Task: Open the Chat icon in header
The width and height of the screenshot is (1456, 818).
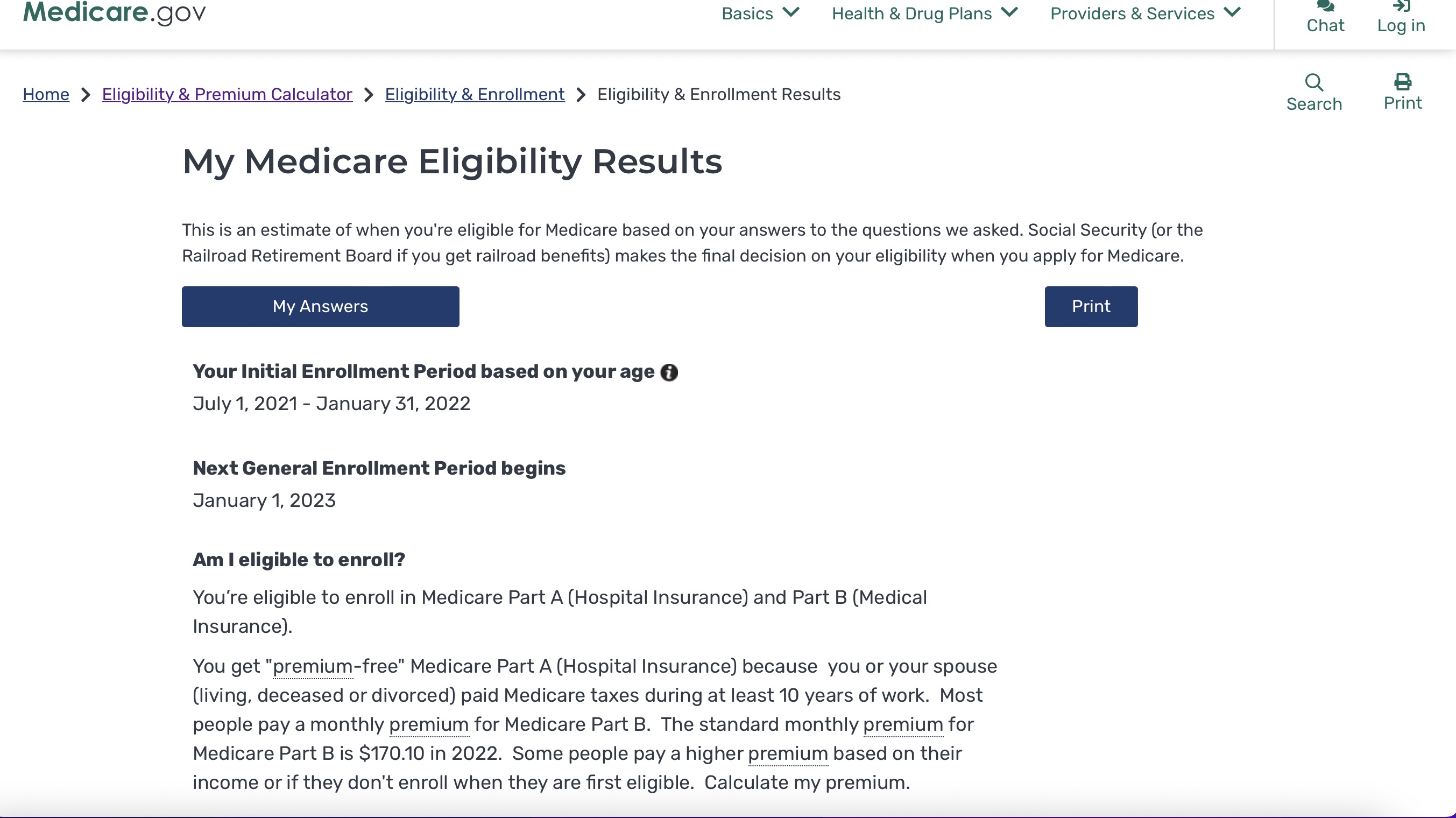Action: (x=1325, y=8)
